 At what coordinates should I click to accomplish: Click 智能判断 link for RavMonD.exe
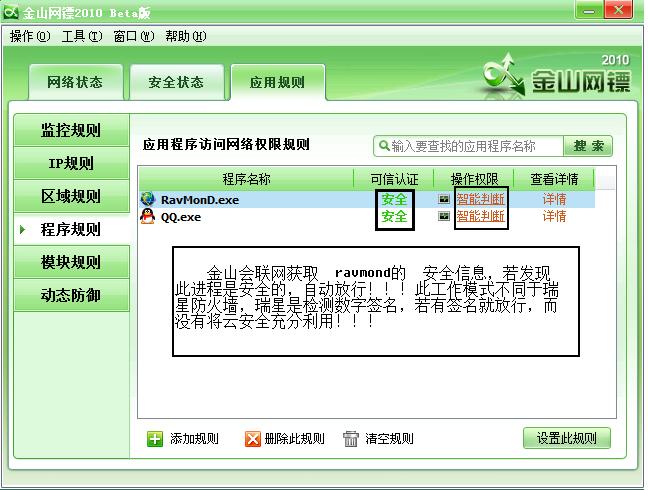(x=481, y=200)
